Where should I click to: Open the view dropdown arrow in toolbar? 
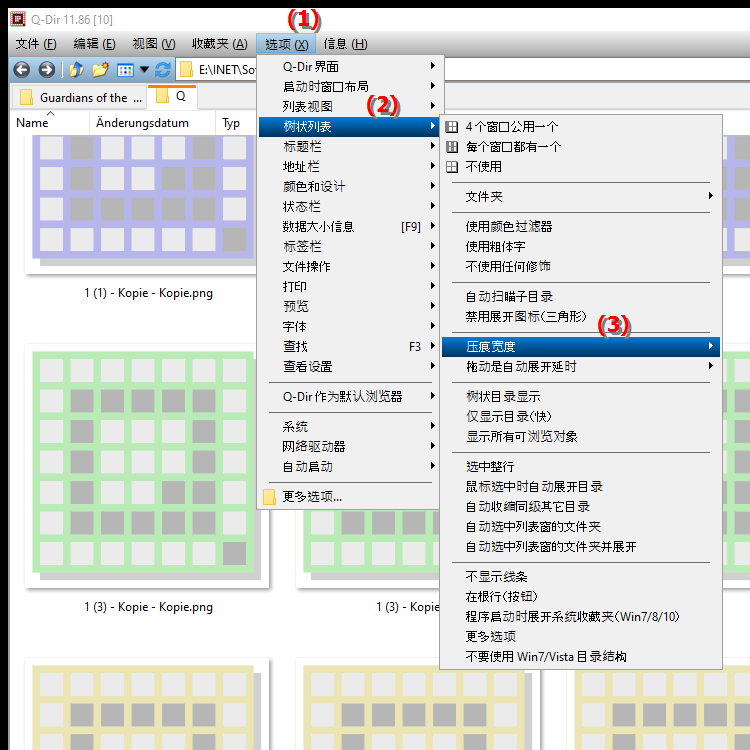click(145, 70)
